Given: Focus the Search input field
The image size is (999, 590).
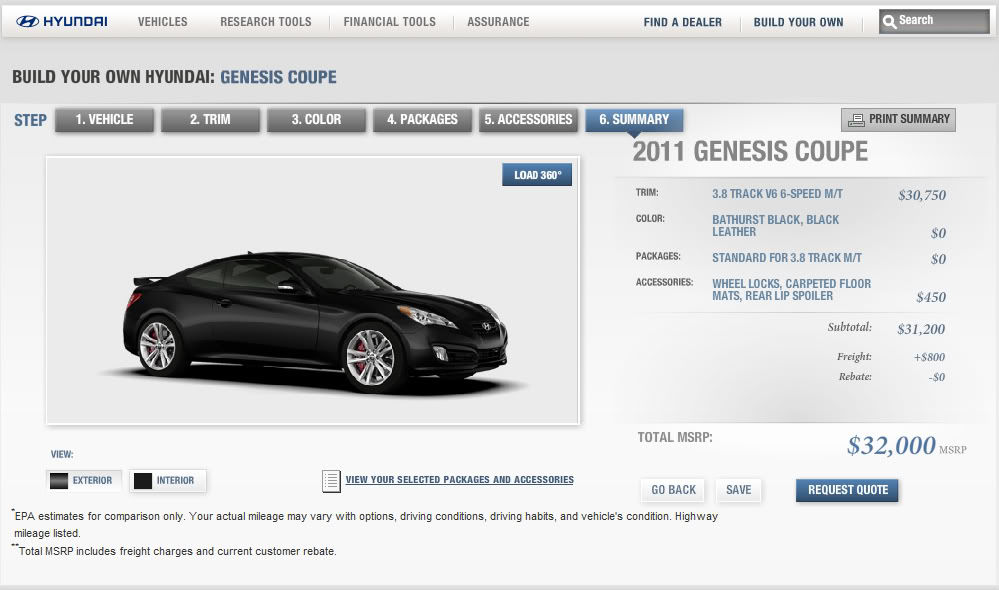Looking at the screenshot, I should click(x=934, y=22).
